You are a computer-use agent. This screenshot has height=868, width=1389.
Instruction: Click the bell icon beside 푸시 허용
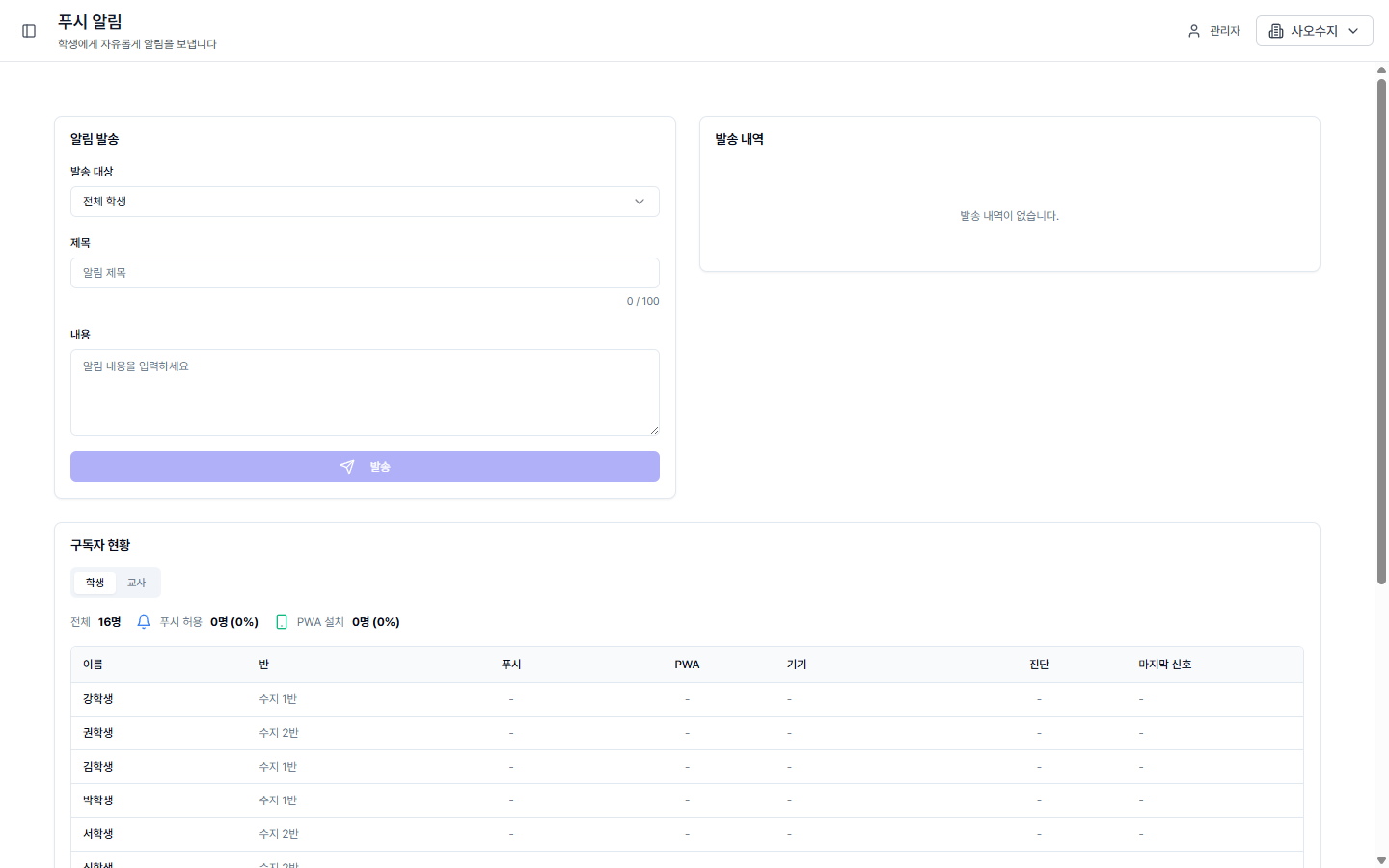tap(144, 622)
